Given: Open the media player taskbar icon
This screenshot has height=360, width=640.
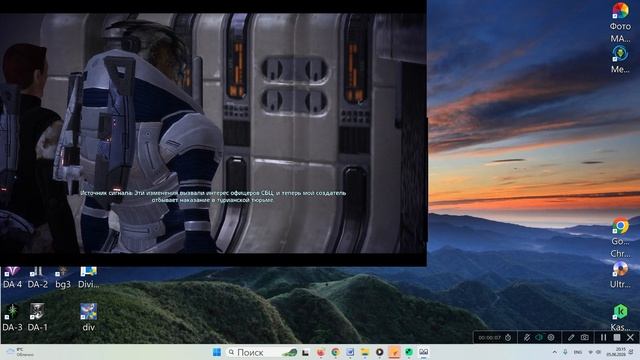Looking at the screenshot, I should point(380,352).
